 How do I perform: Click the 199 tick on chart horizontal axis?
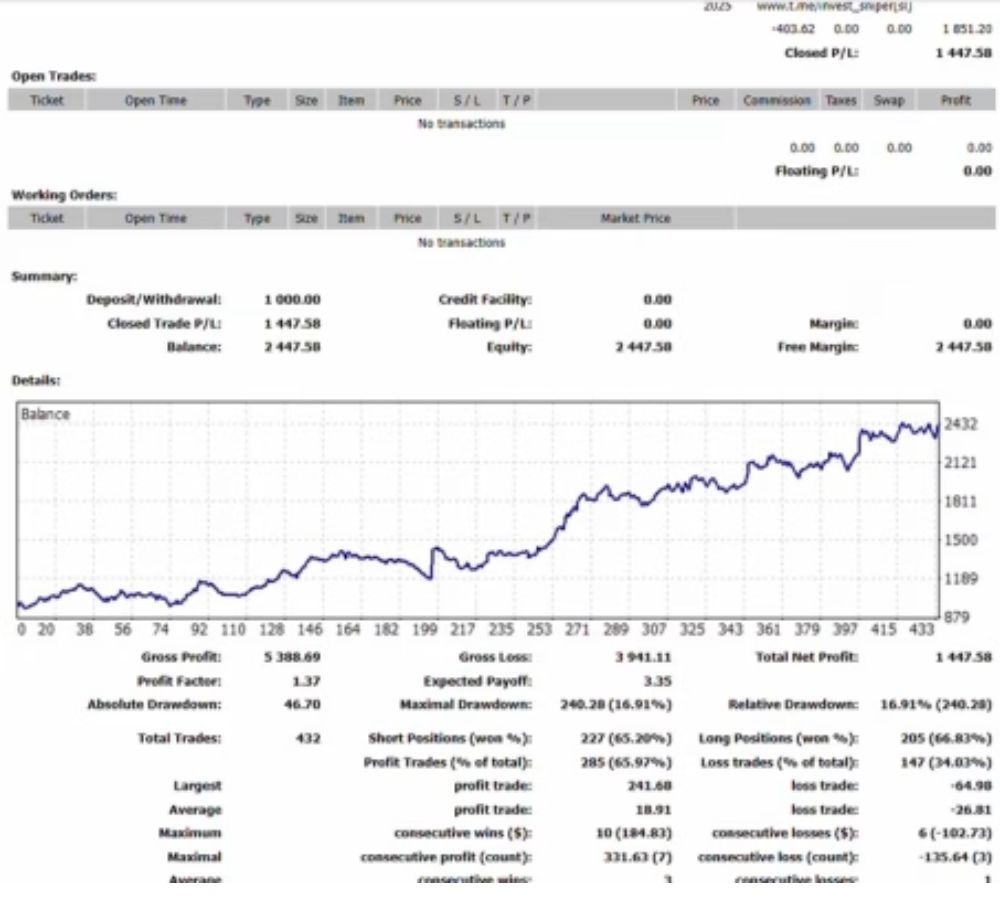[424, 630]
